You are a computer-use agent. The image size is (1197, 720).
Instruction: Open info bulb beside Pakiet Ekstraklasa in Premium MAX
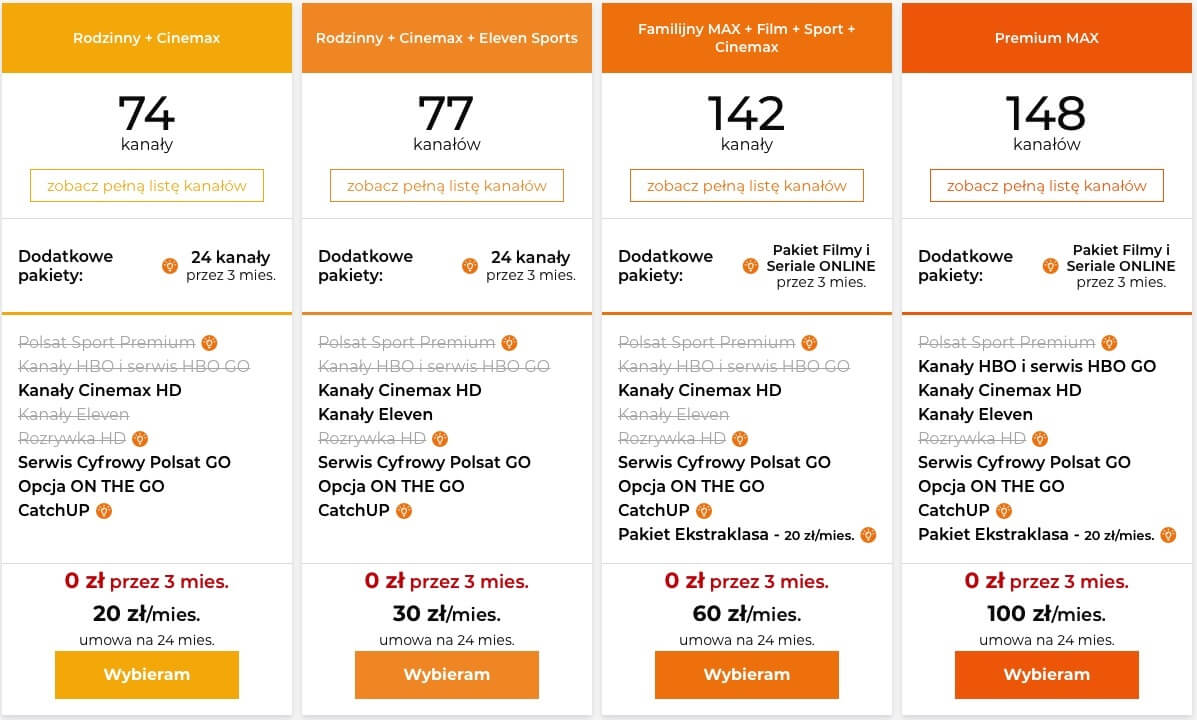tap(1168, 535)
